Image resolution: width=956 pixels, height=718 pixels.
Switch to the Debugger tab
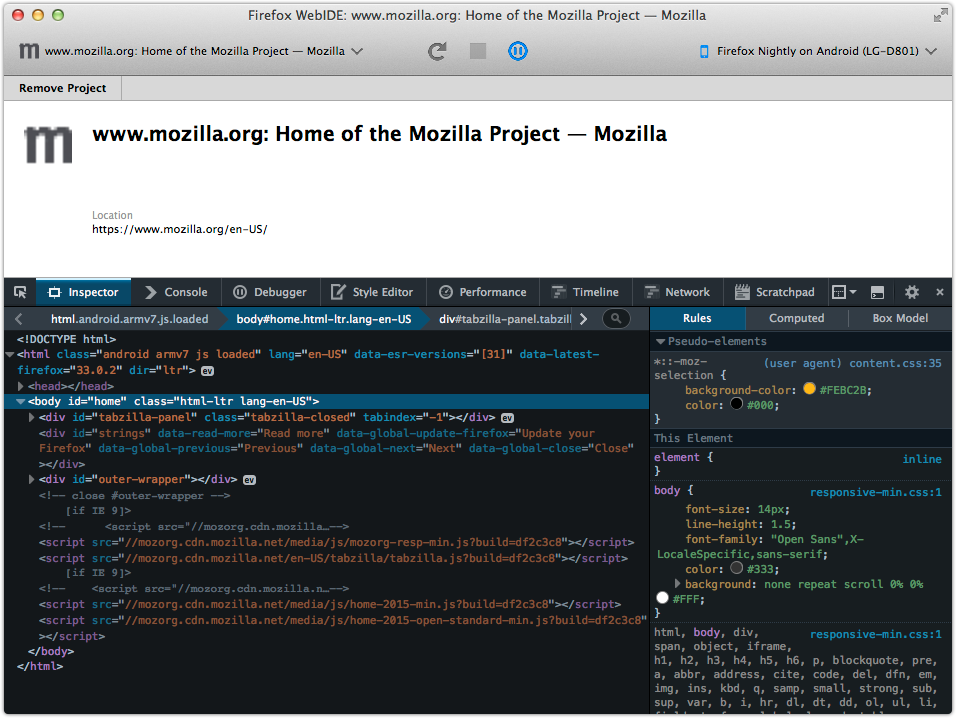(x=270, y=293)
